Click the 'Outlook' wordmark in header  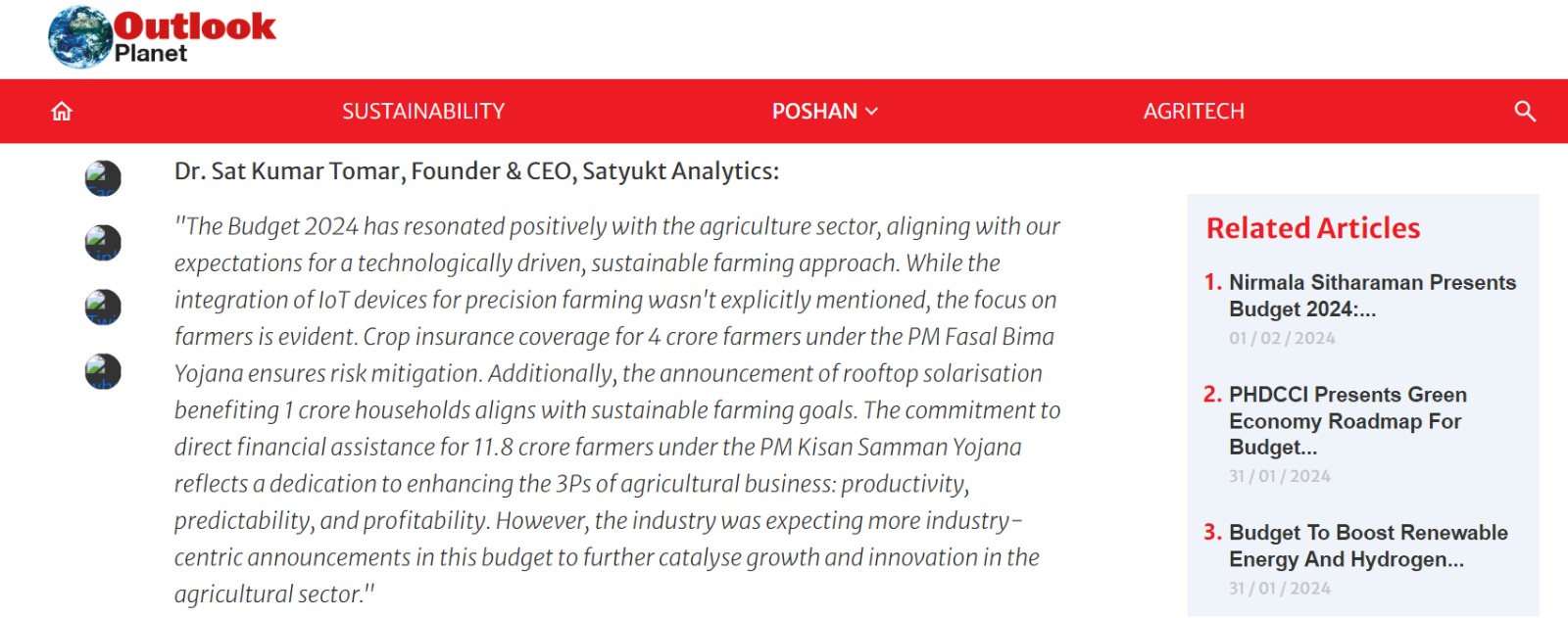(x=195, y=25)
